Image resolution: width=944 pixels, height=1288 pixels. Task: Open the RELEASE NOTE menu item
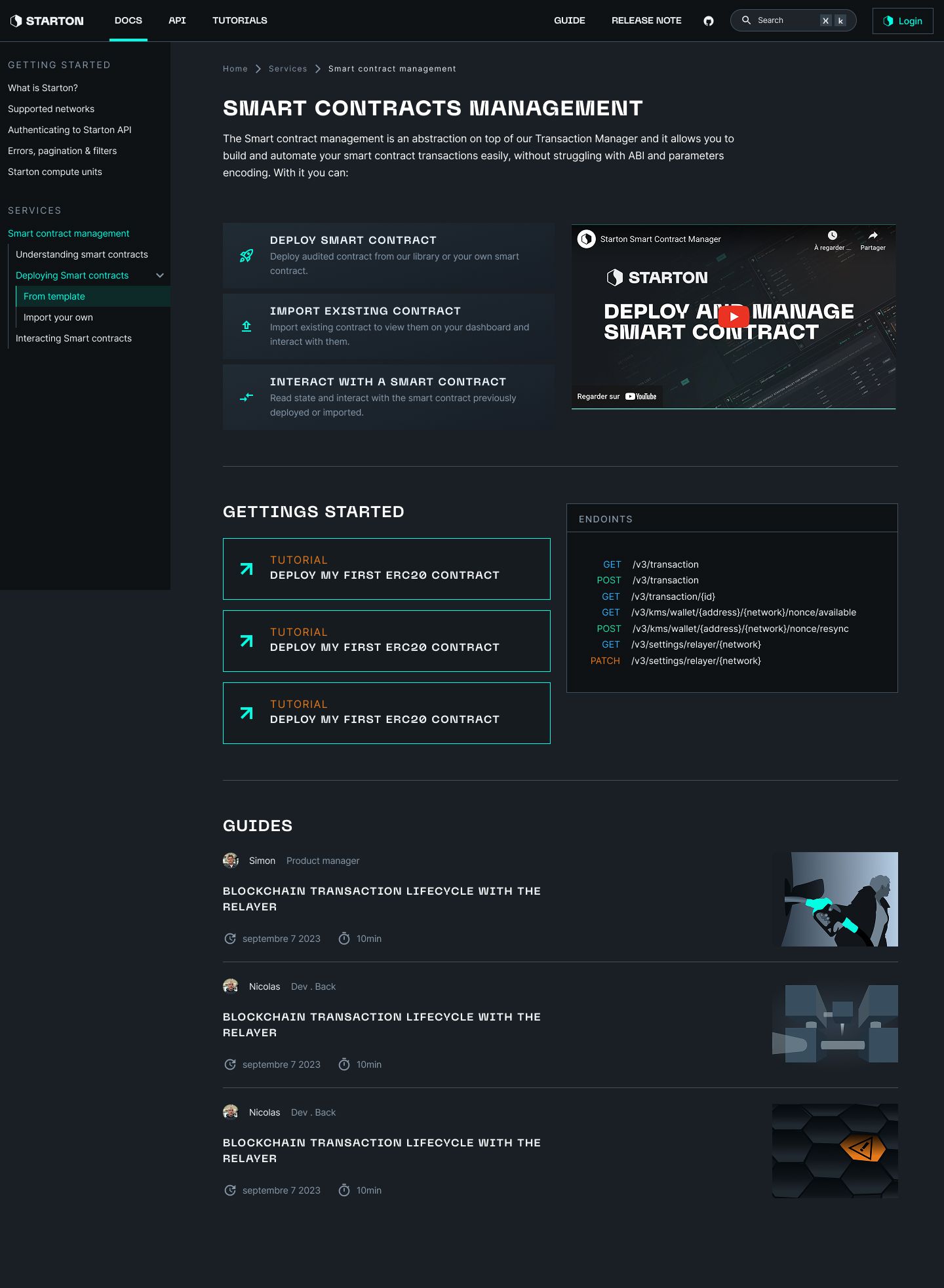pos(646,20)
